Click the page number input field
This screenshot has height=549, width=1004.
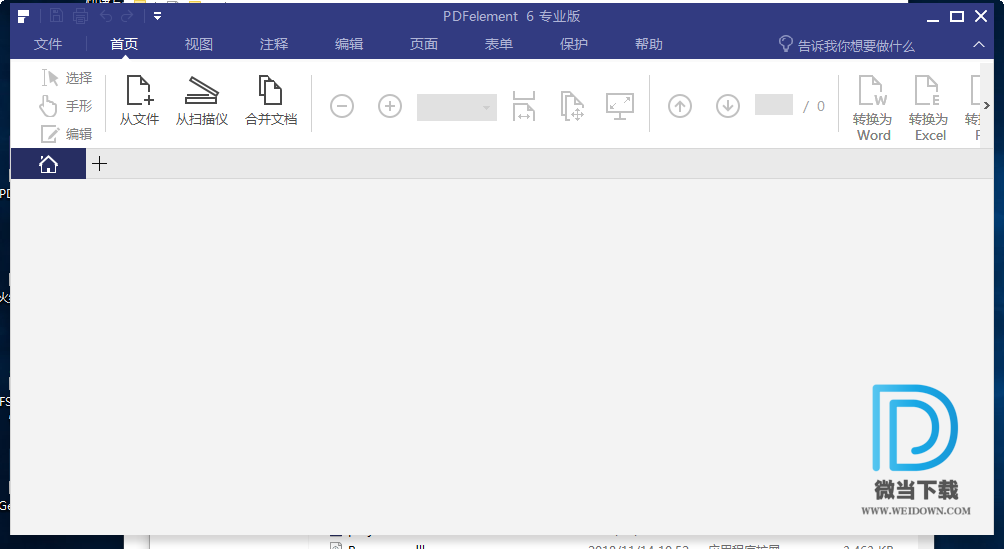tap(773, 105)
